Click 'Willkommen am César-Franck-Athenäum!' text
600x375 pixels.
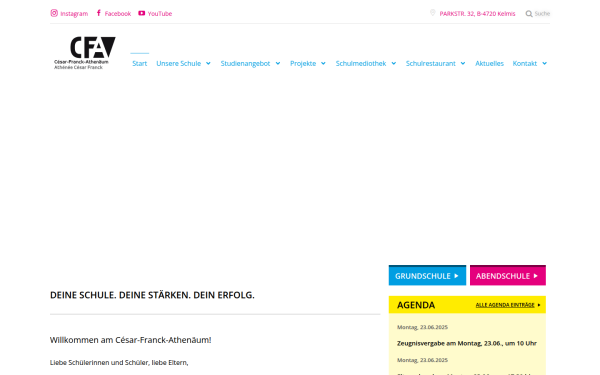pyautogui.click(x=130, y=340)
